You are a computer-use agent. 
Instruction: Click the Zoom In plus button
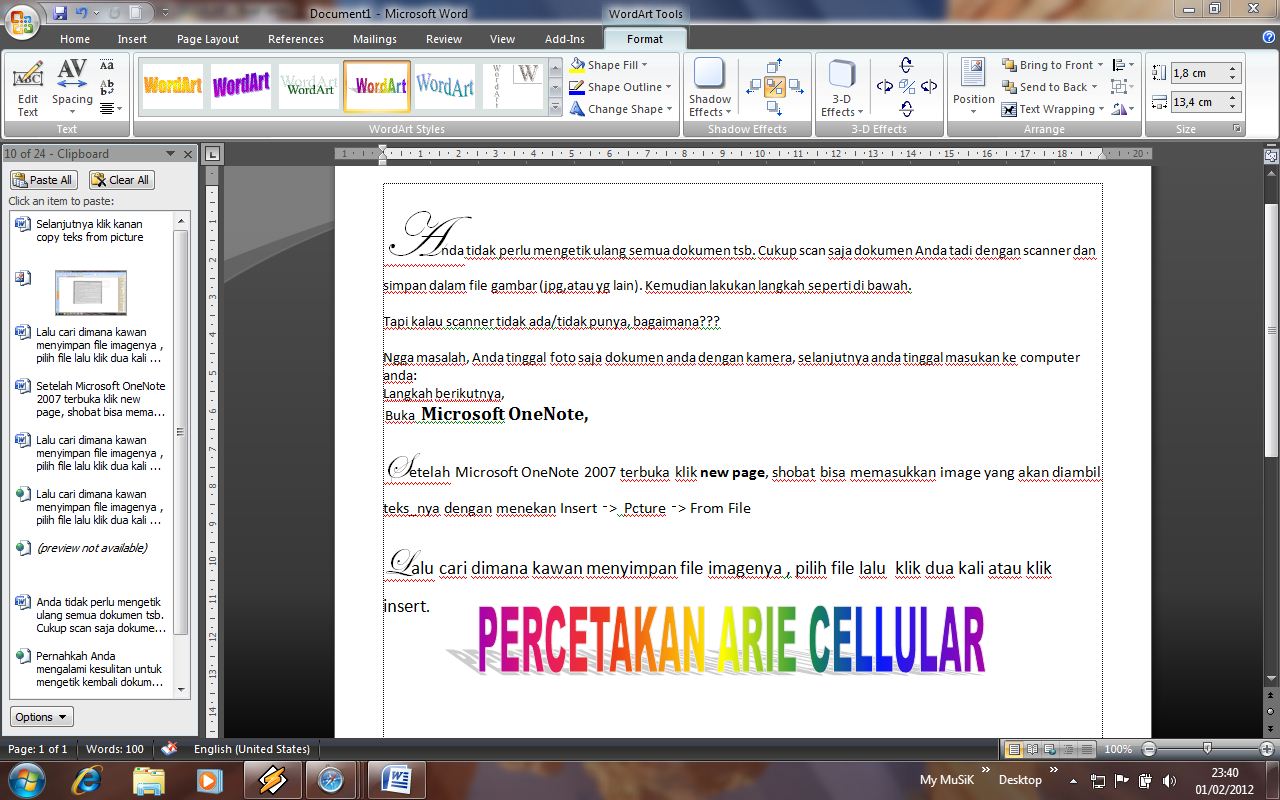(1267, 749)
